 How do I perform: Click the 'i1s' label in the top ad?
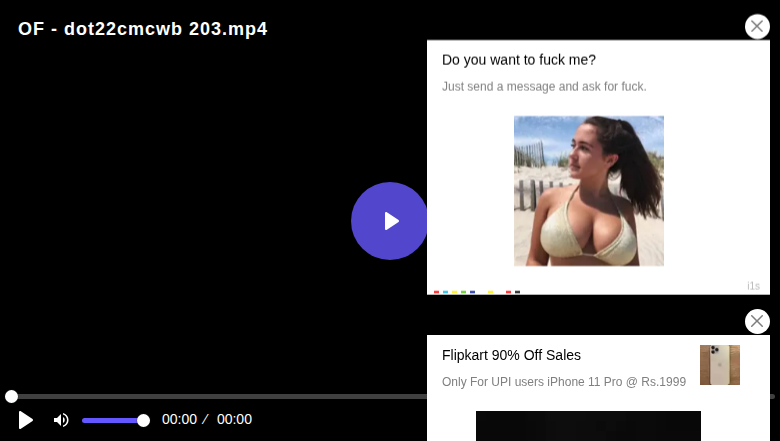753,286
